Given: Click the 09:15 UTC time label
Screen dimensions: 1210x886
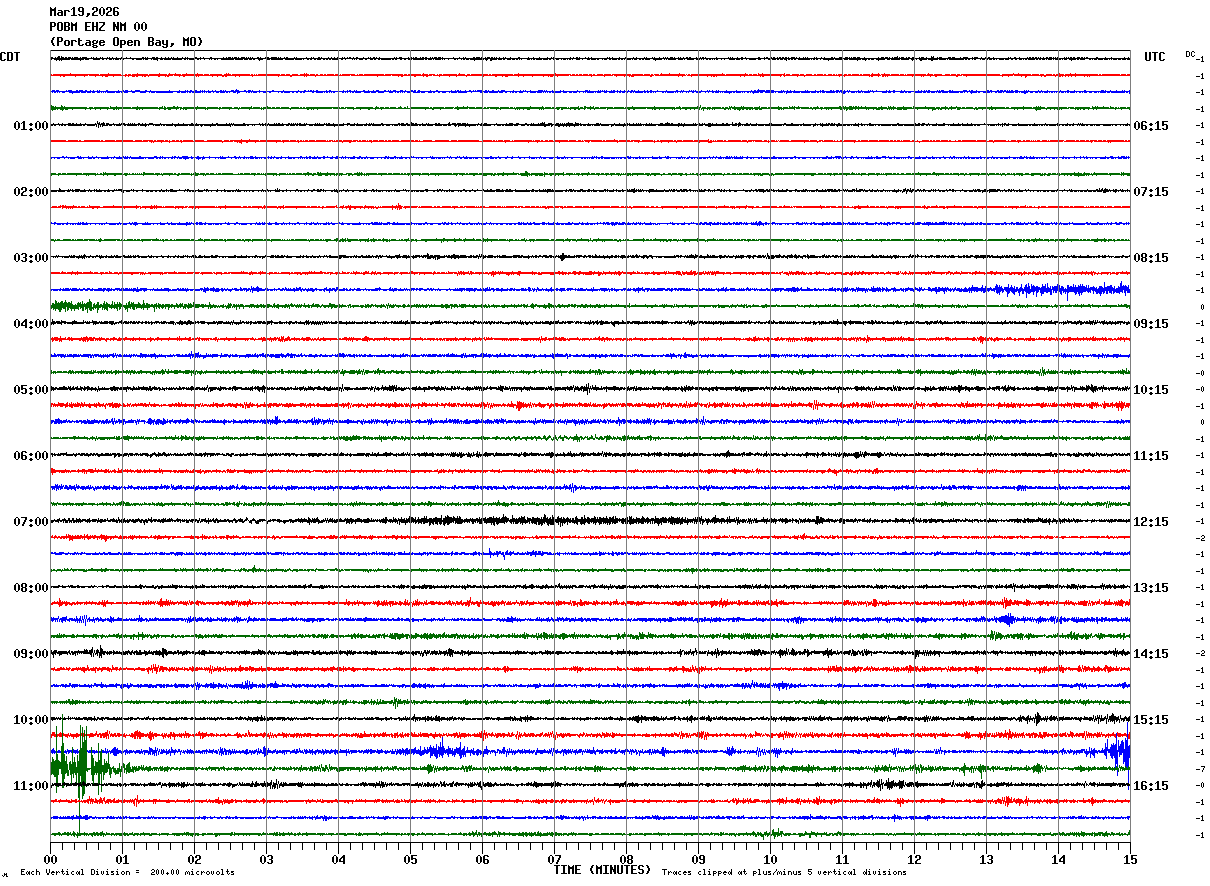Looking at the screenshot, I should point(1151,324).
